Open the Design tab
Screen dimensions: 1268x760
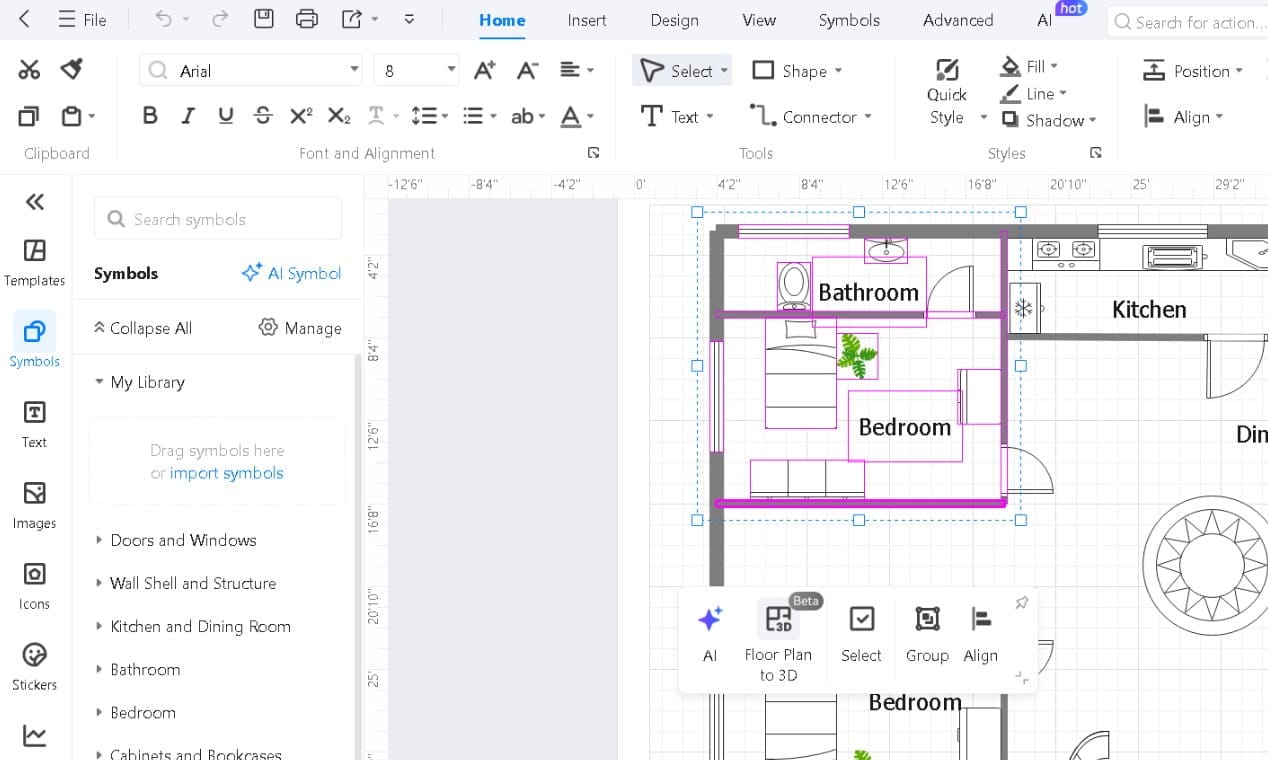tap(673, 20)
